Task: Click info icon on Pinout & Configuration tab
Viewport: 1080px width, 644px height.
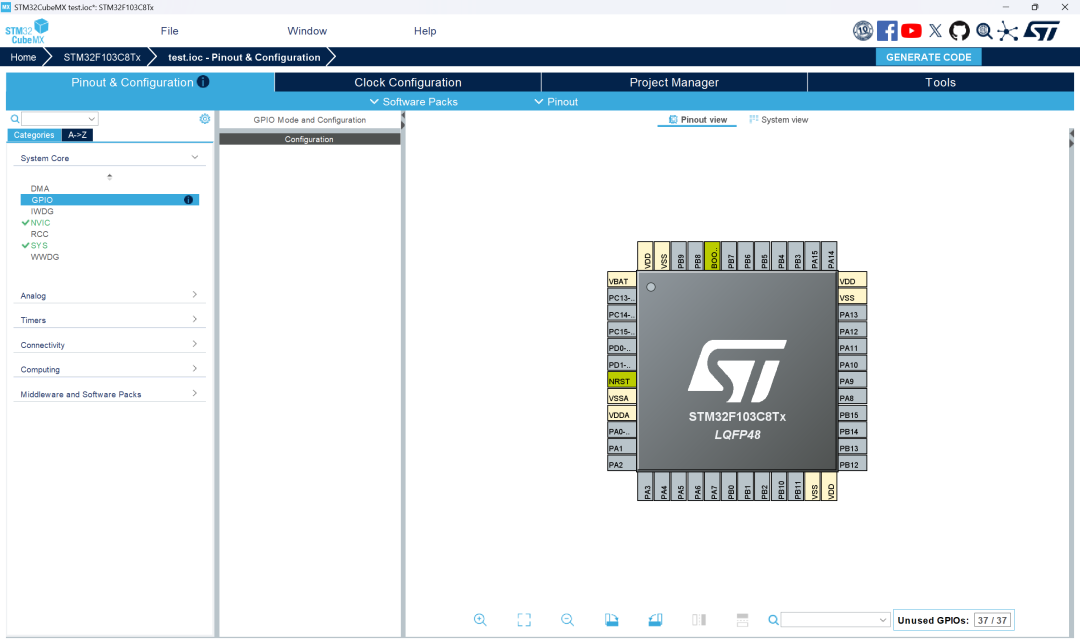Action: pos(203,81)
